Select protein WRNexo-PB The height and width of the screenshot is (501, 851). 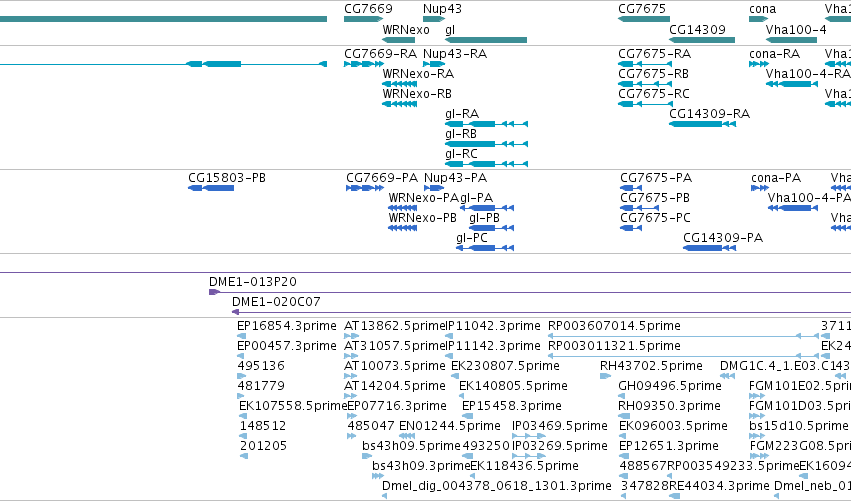(403, 229)
